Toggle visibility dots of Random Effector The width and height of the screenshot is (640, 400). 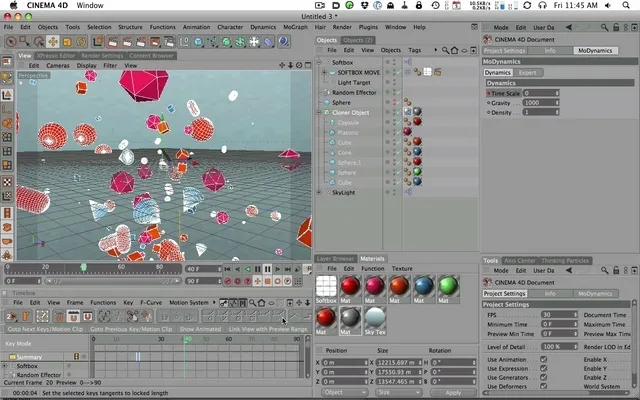[x=394, y=92]
